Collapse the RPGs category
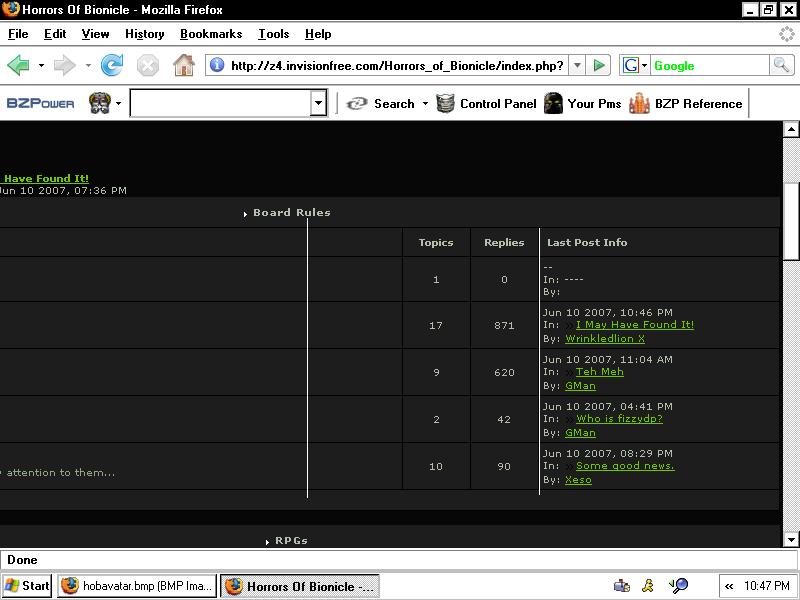This screenshot has height=600, width=800. point(267,542)
